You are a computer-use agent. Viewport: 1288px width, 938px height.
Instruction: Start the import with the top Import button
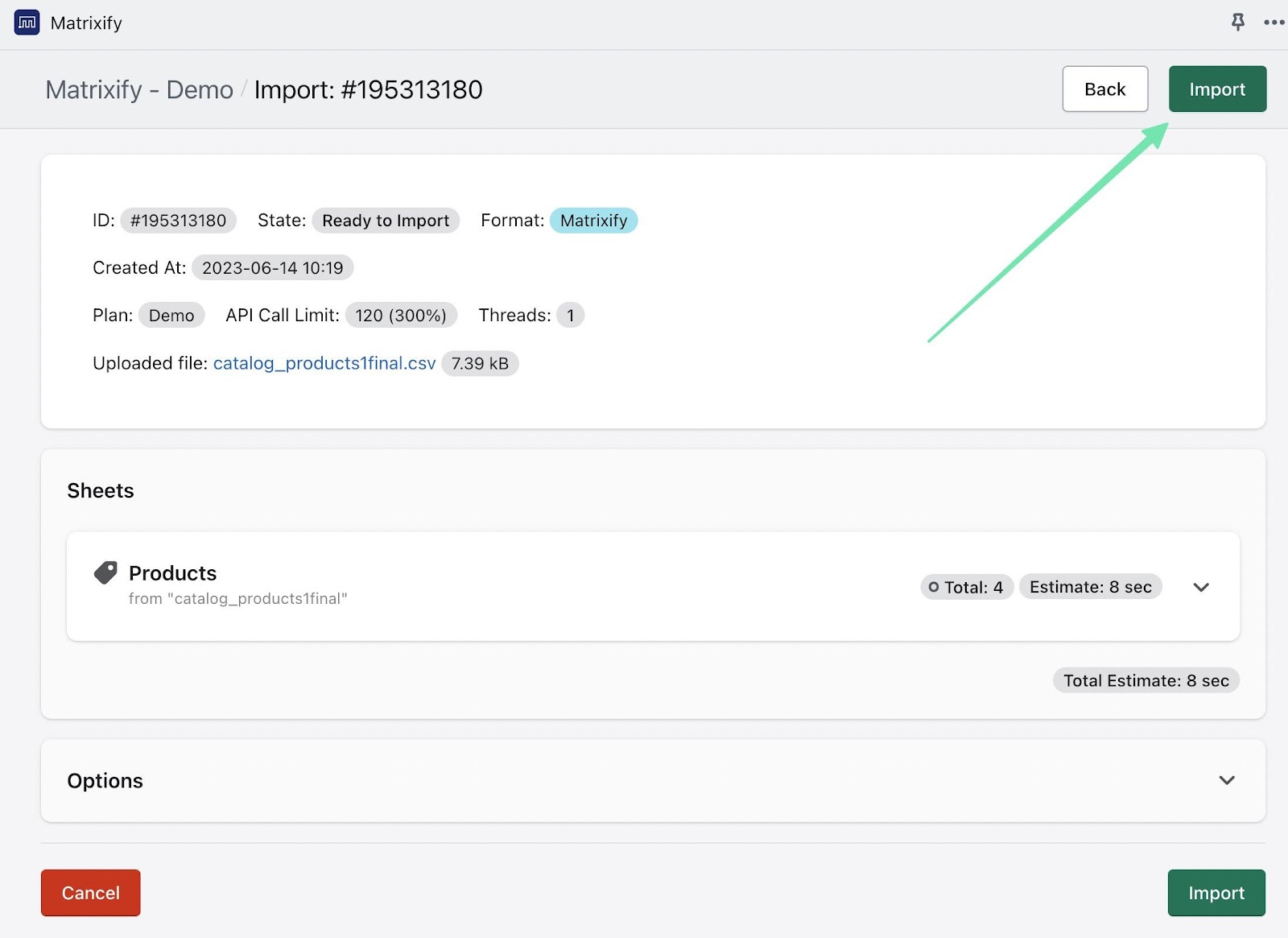tap(1216, 89)
